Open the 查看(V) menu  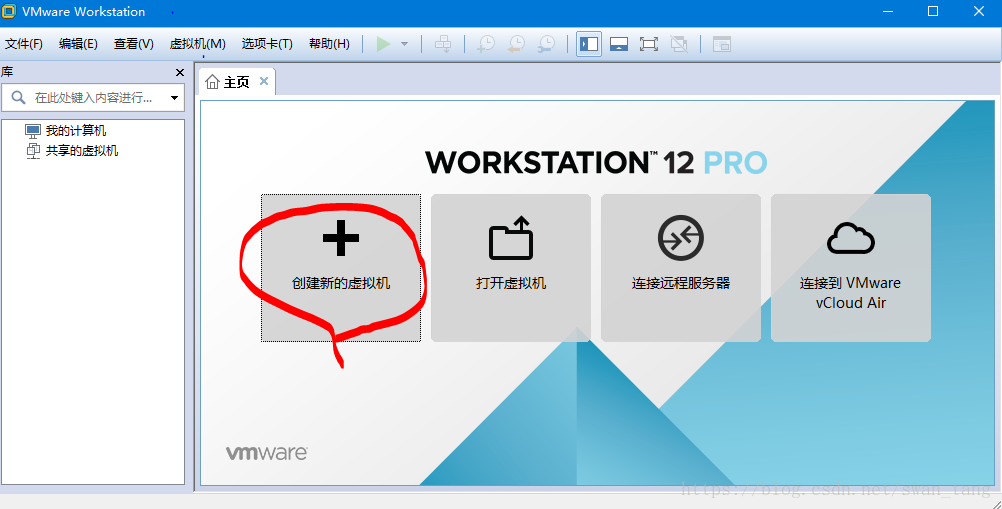[134, 44]
